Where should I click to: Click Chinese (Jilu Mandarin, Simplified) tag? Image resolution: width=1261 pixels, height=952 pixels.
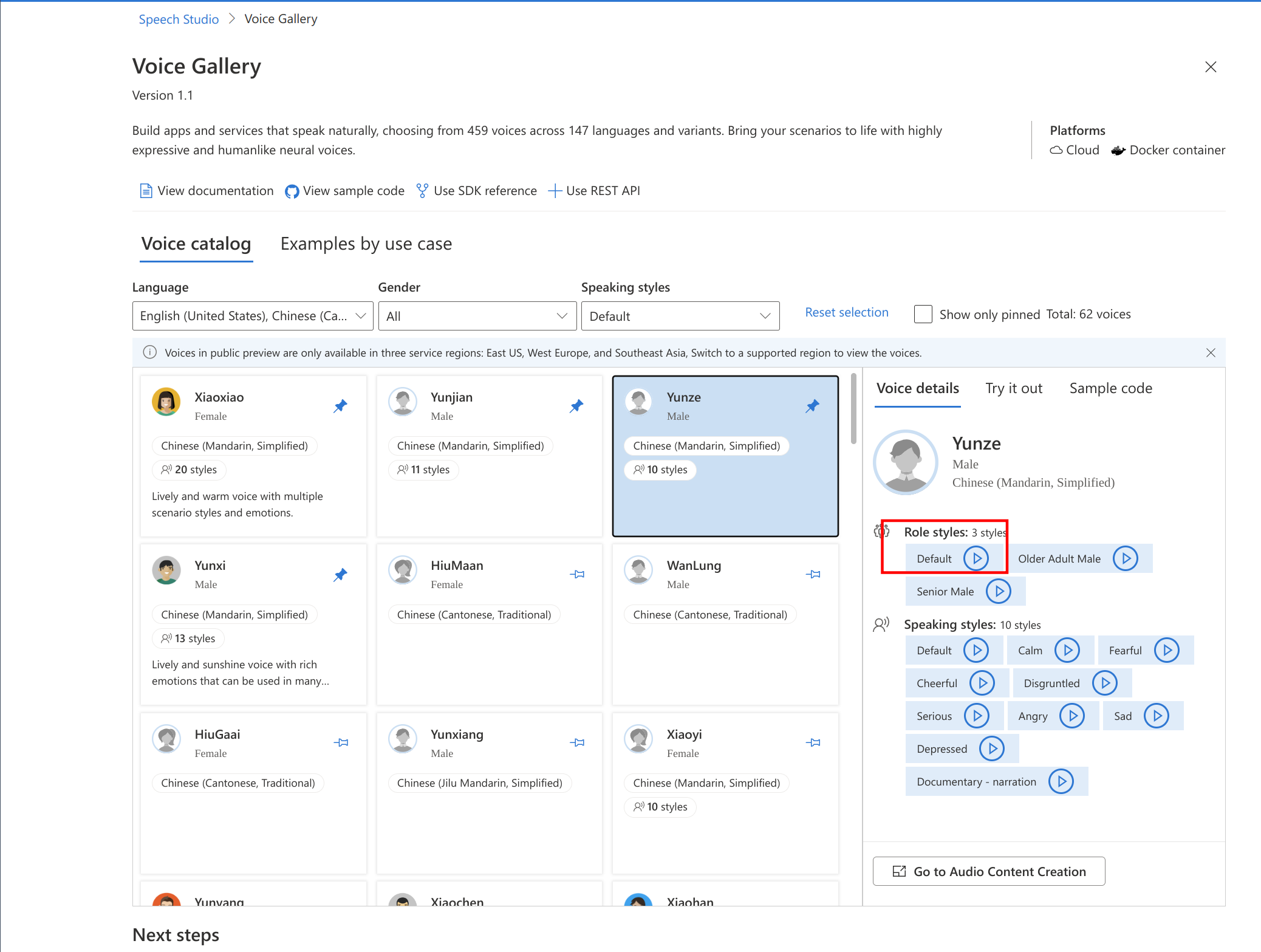[x=480, y=783]
